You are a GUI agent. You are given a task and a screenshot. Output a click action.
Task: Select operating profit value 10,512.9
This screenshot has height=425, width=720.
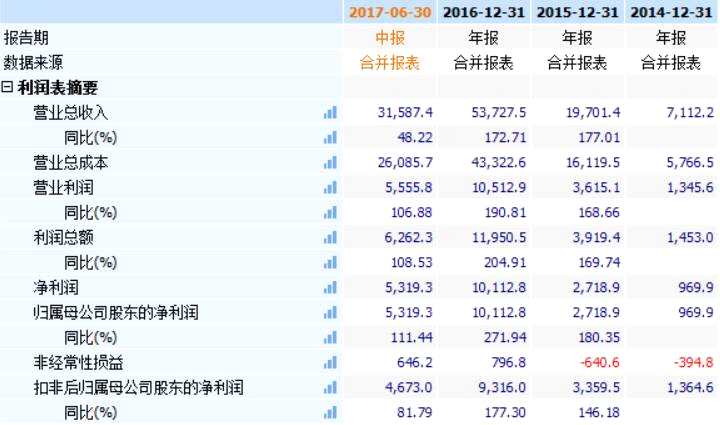coord(499,187)
